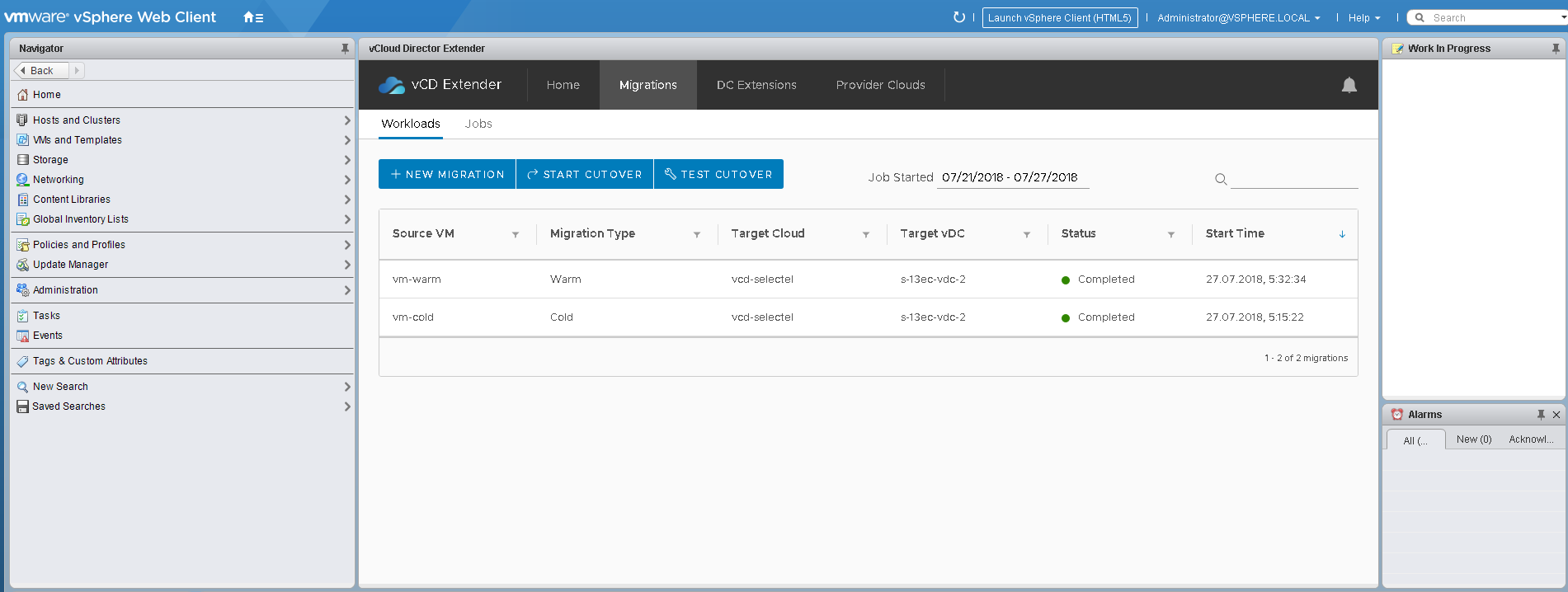Click the Storage icon

(22, 160)
